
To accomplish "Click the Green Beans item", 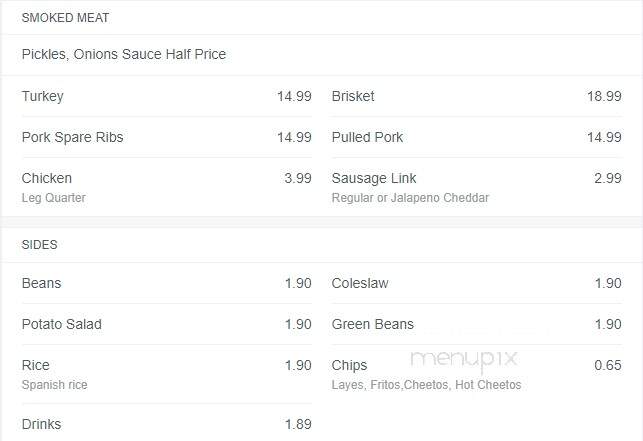I will click(477, 324).
